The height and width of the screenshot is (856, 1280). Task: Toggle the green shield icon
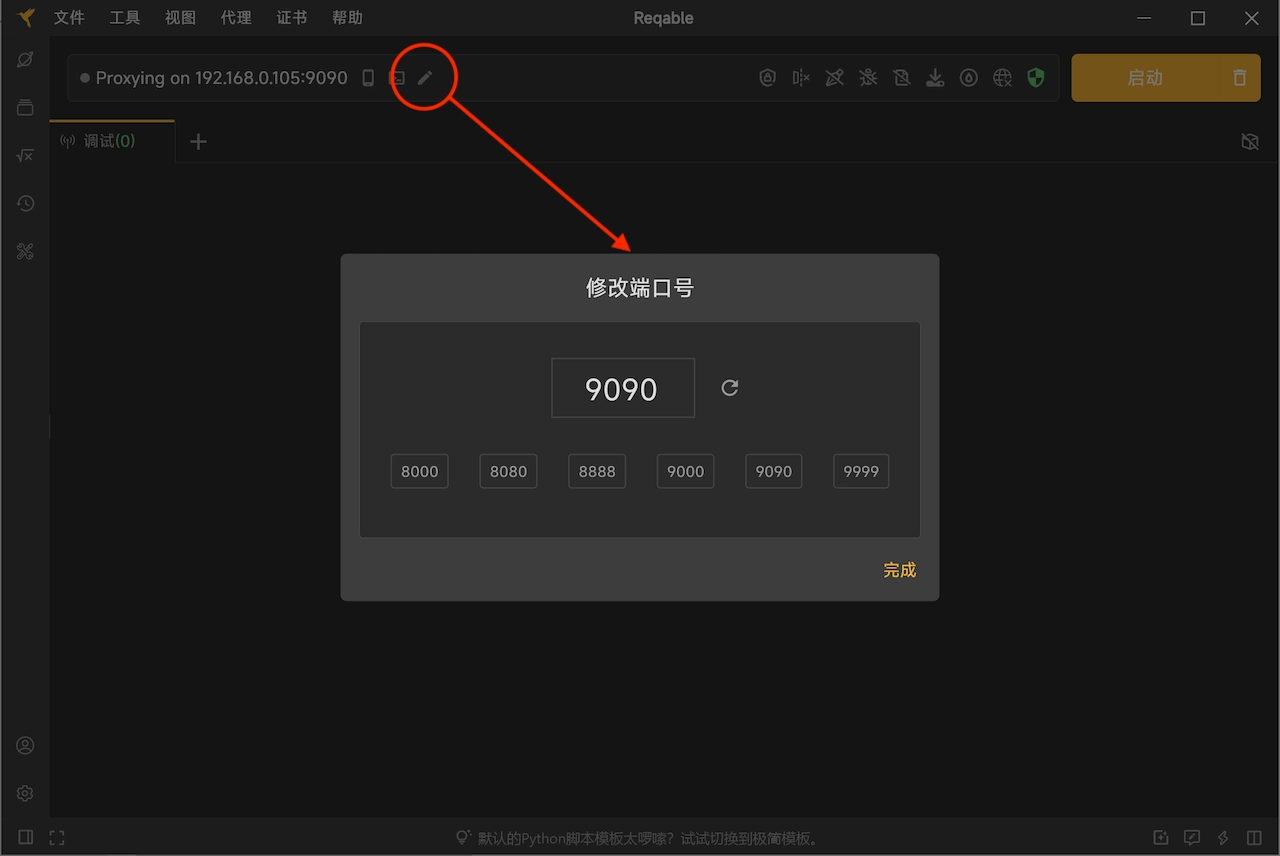(1036, 78)
